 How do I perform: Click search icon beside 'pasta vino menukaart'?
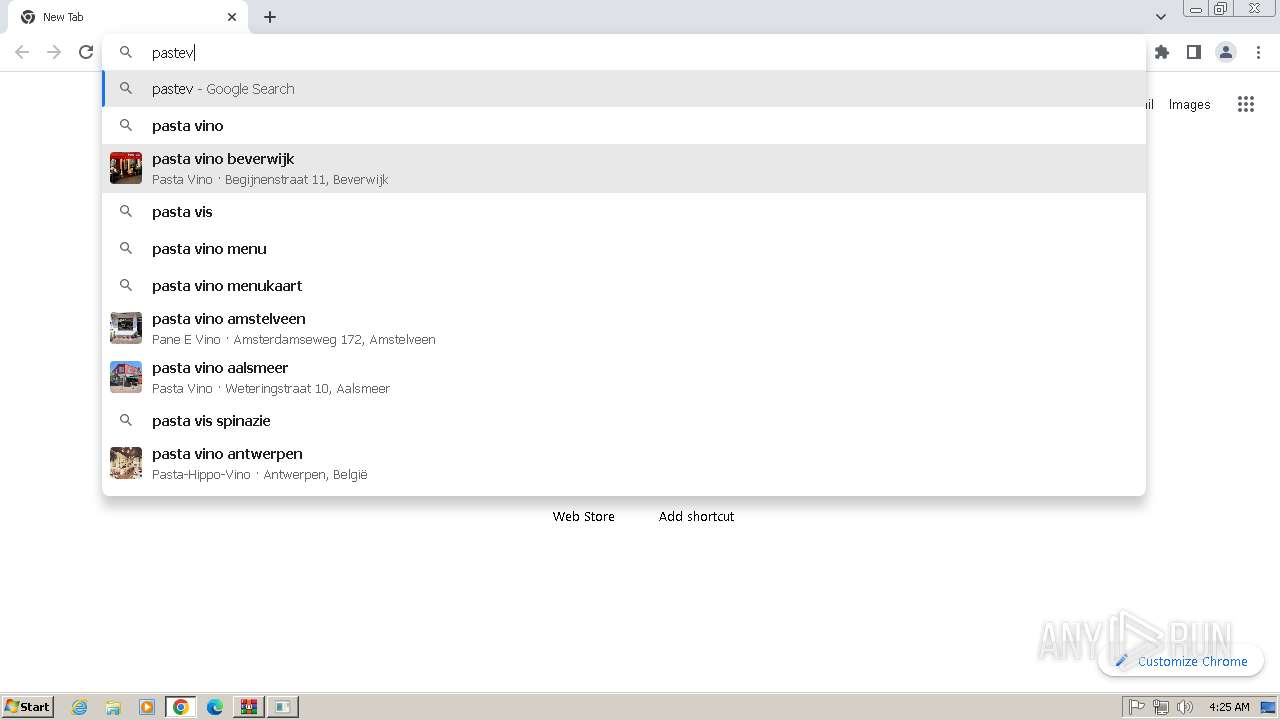coord(126,286)
